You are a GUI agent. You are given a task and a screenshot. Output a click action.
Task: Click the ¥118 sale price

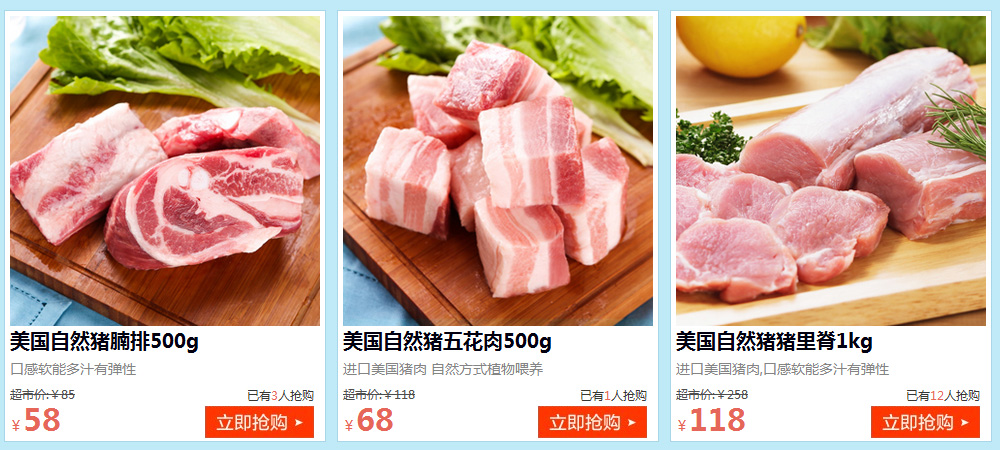pos(711,421)
